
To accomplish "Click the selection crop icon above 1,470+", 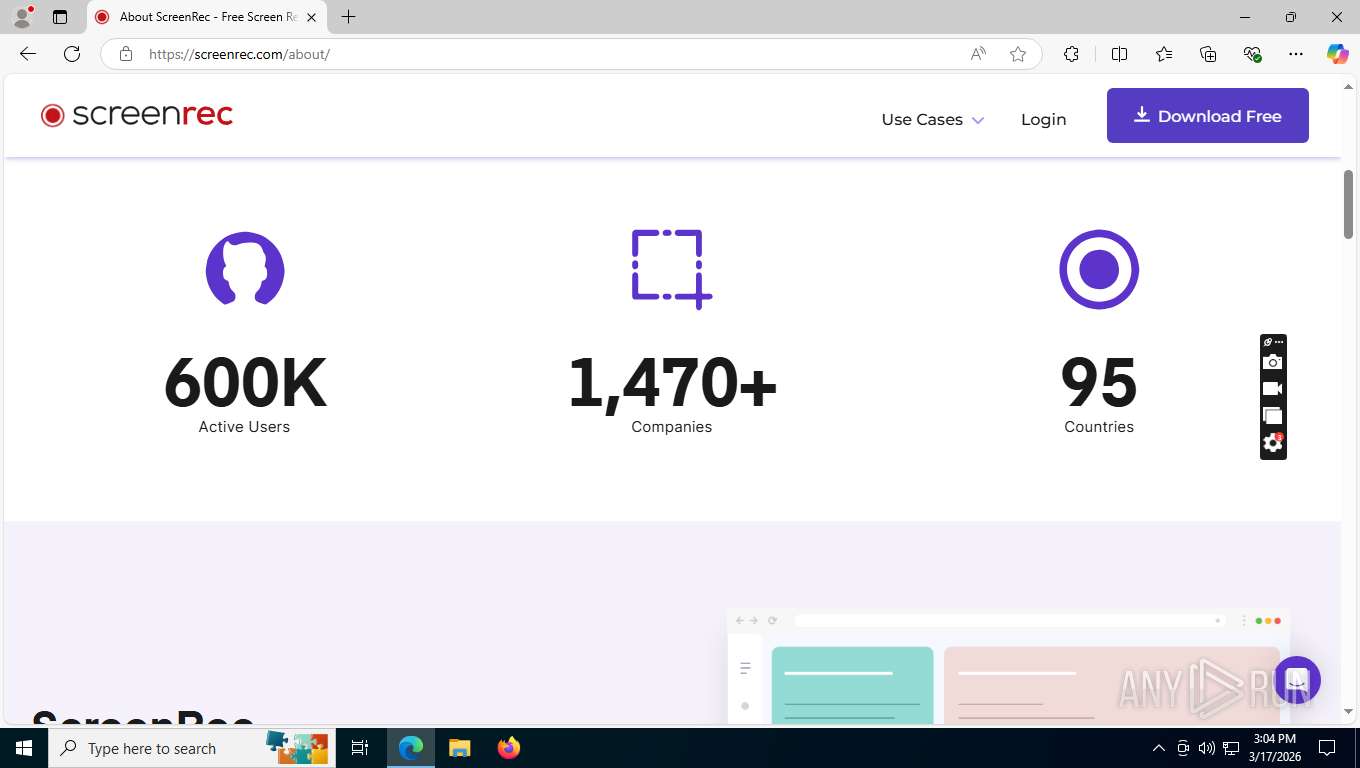I will pos(671,269).
